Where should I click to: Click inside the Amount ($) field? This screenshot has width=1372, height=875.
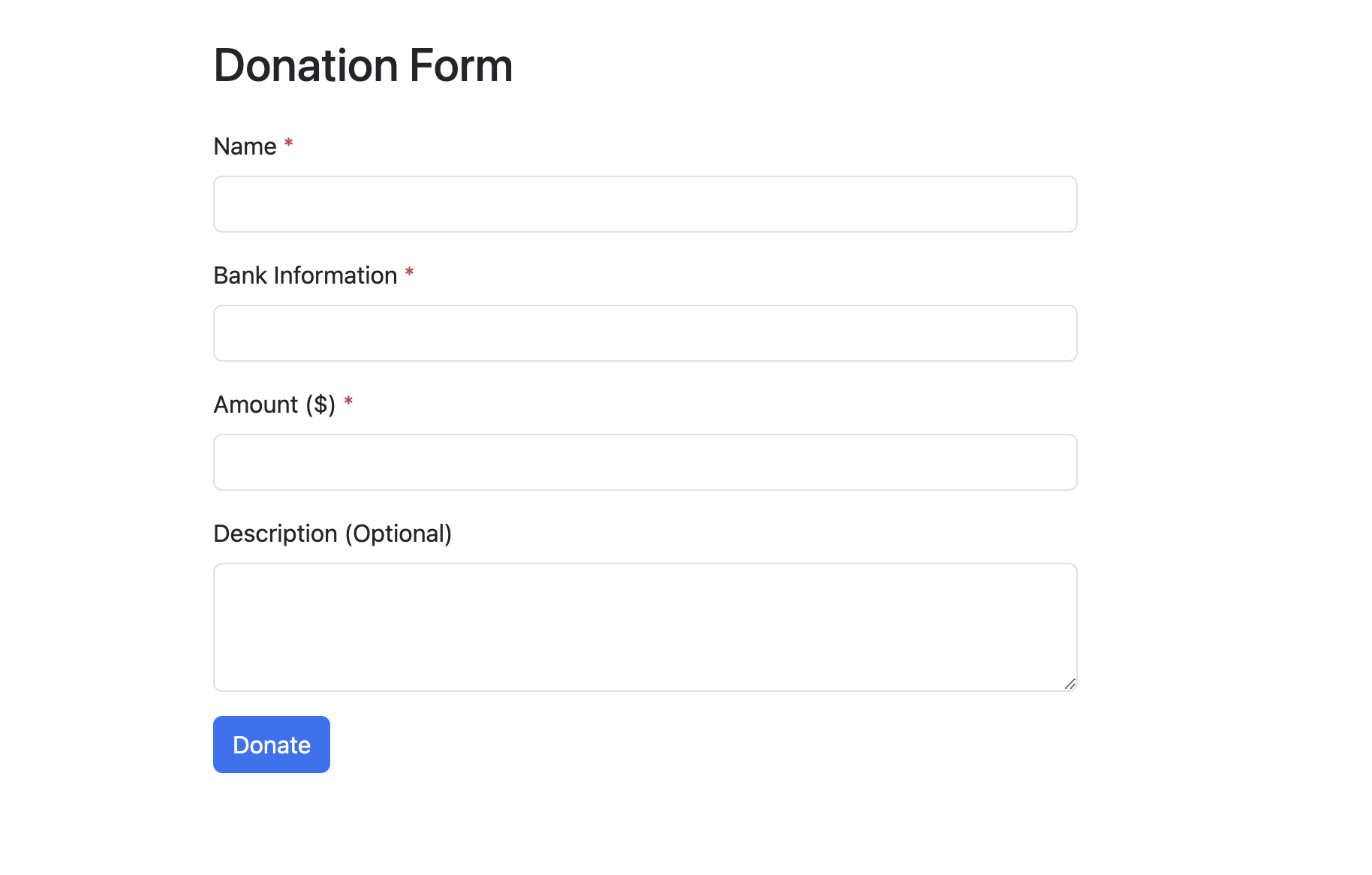(x=645, y=462)
